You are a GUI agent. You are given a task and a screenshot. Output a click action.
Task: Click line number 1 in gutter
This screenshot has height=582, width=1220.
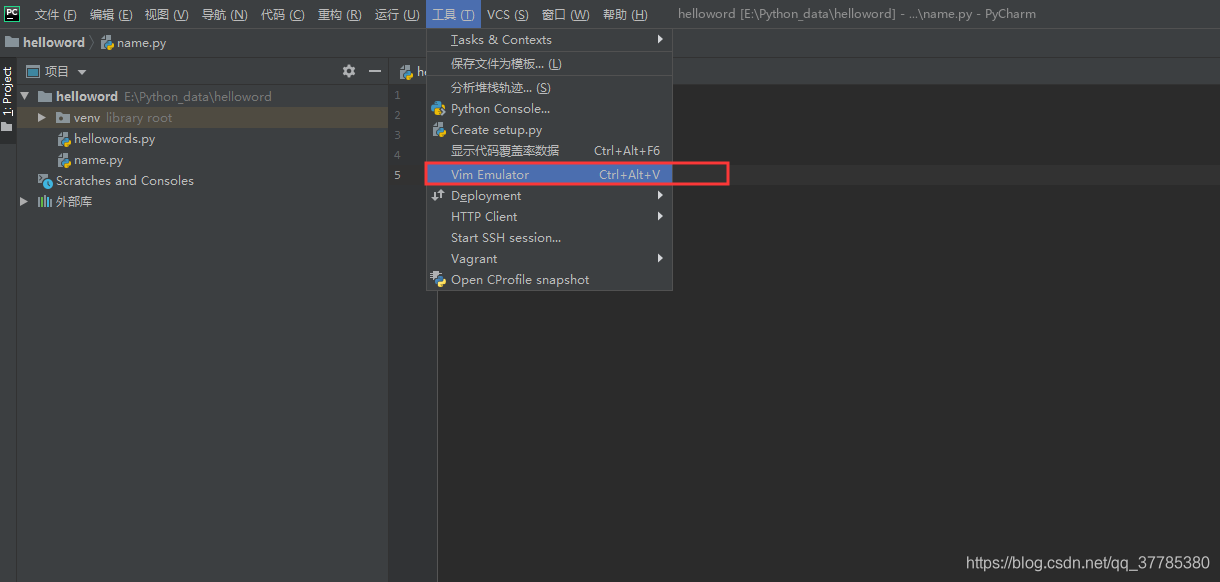398,95
